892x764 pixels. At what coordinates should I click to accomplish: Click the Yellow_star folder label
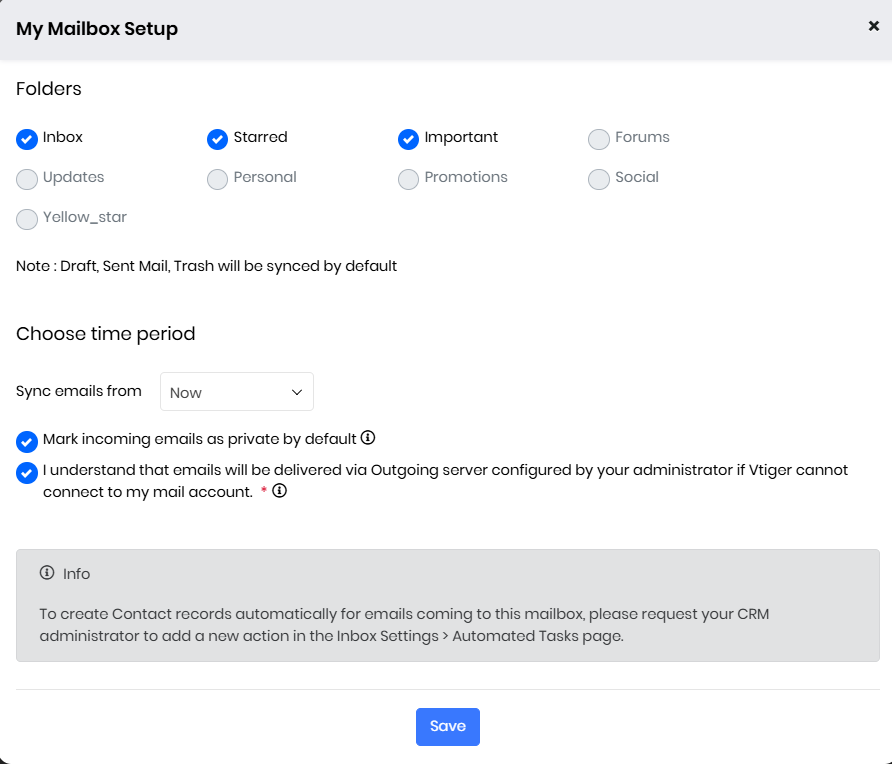click(85, 217)
